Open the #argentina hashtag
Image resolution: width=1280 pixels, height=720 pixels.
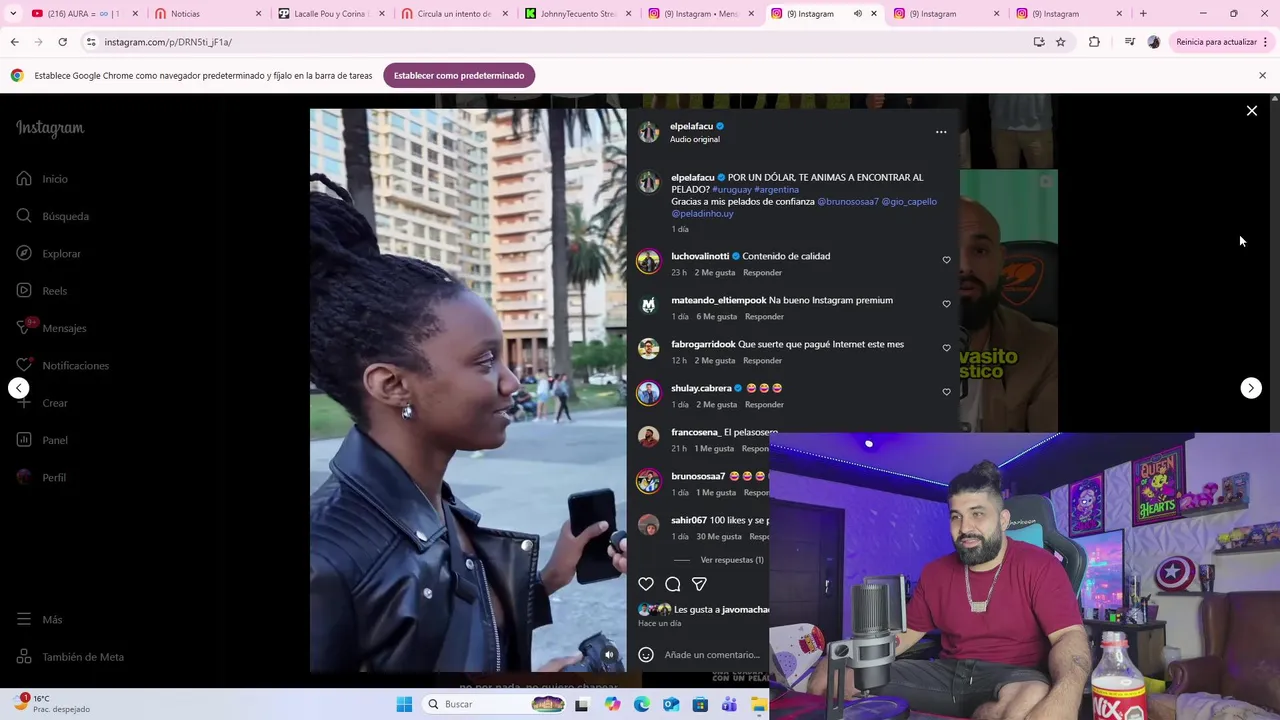tap(777, 189)
